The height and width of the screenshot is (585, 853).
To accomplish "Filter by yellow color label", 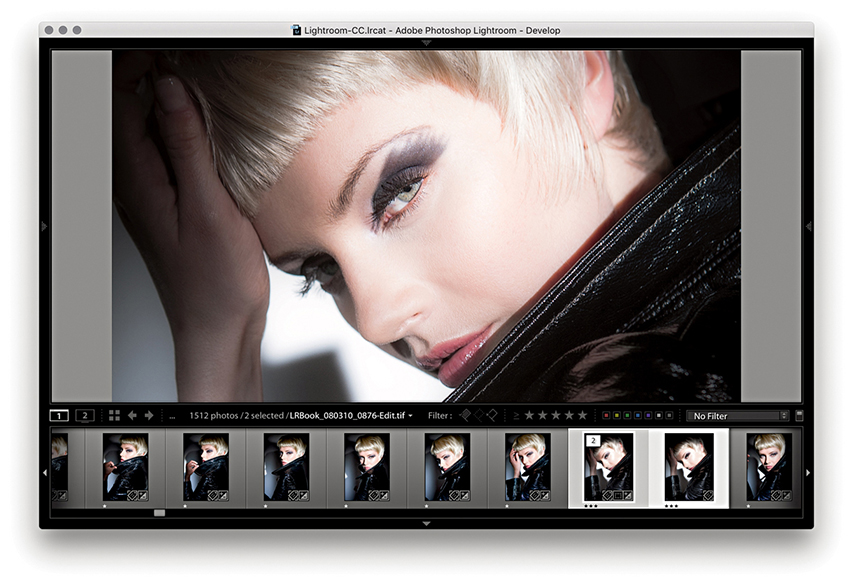I will [617, 416].
